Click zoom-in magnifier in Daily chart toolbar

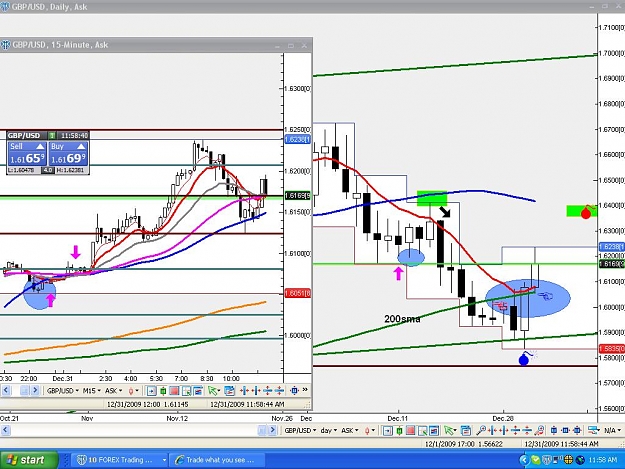point(481,430)
